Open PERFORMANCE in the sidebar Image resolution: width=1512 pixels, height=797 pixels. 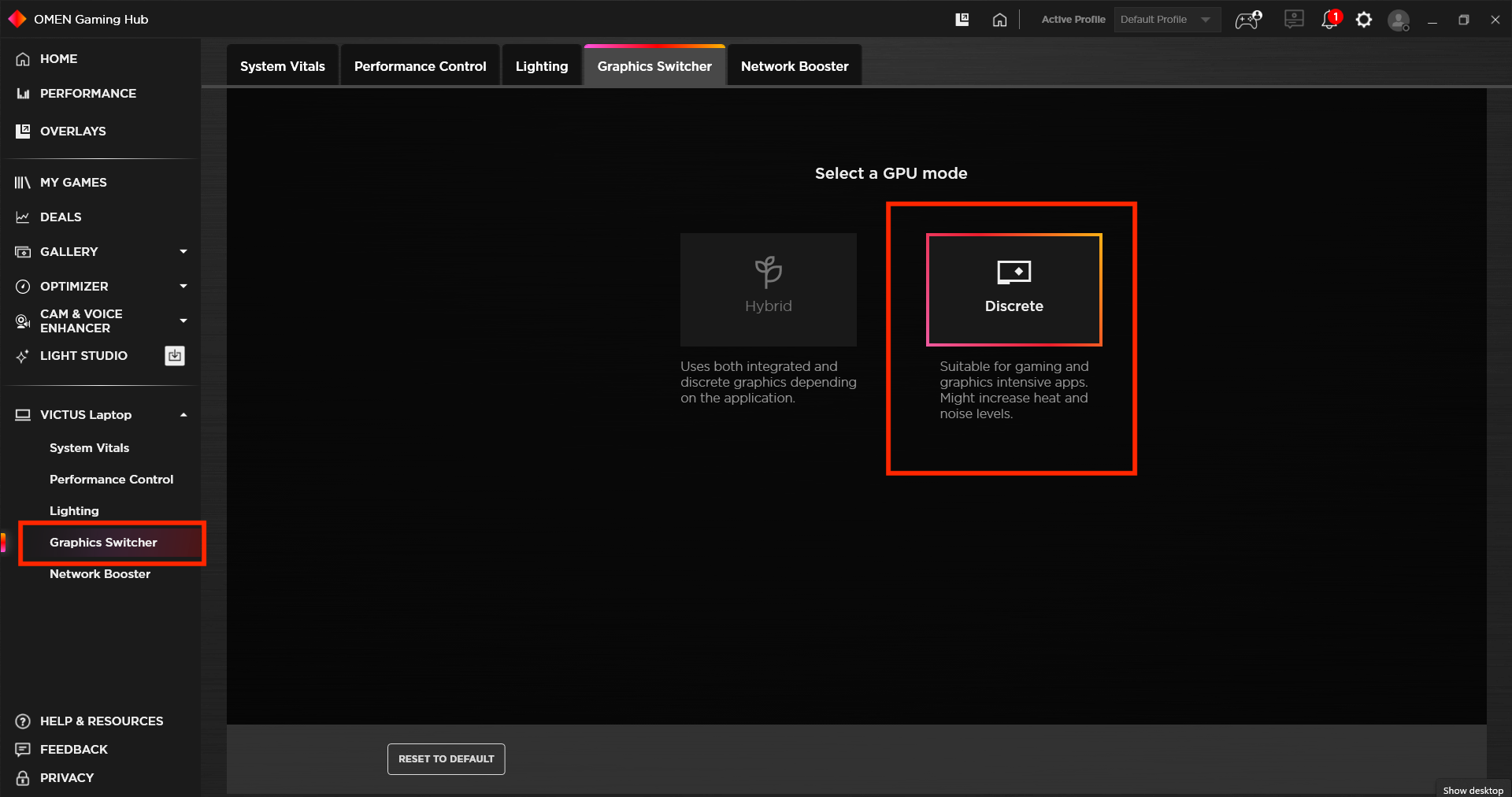click(88, 94)
